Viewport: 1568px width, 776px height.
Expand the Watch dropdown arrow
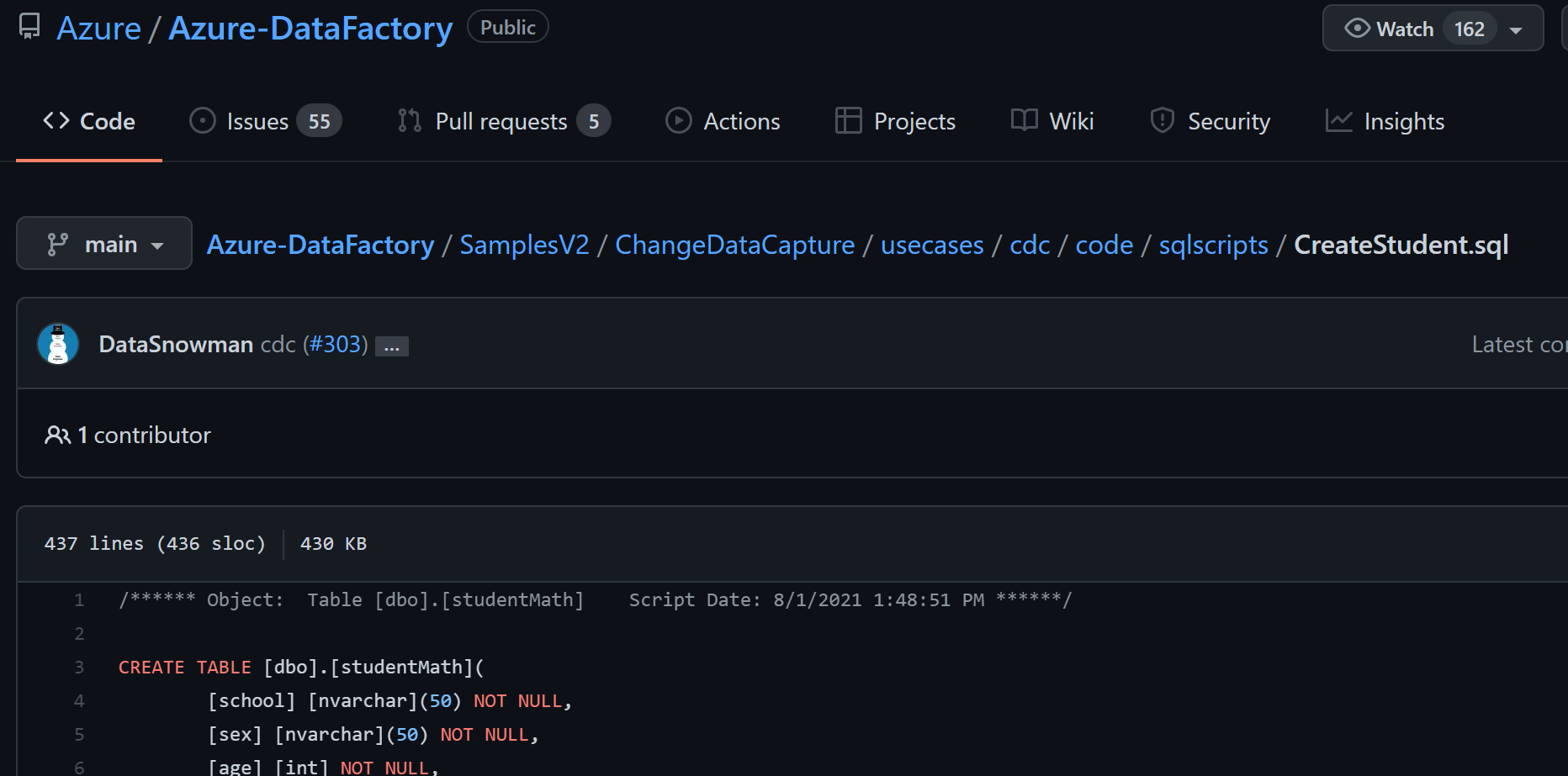[1516, 30]
